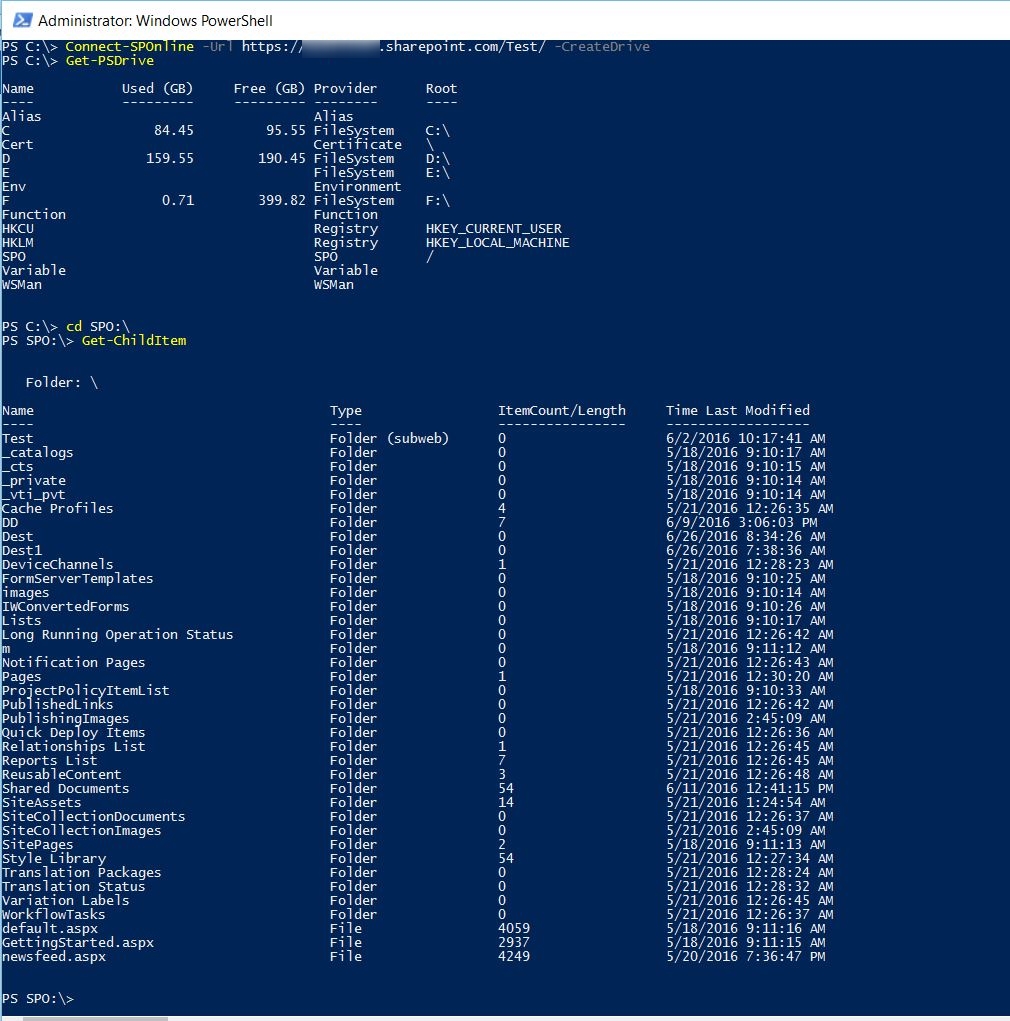The image size is (1010, 1021).
Task: Select the SPO drive entry in the list
Action: click(17, 256)
